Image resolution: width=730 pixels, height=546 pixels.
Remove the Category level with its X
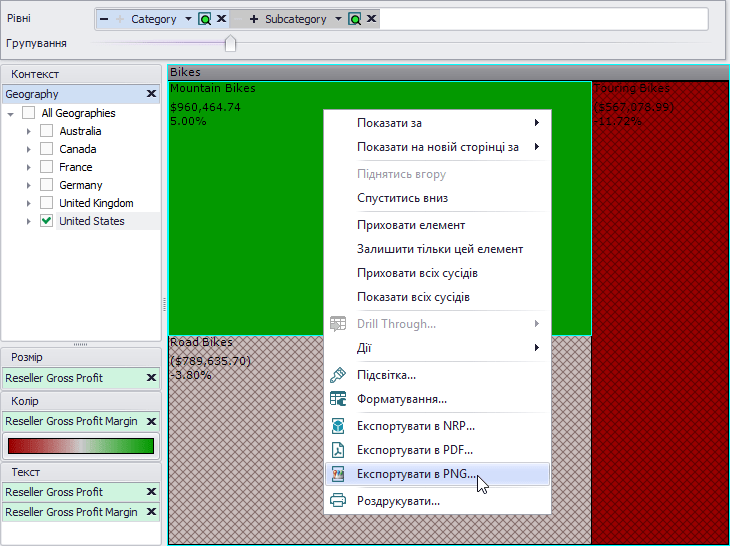[222, 19]
